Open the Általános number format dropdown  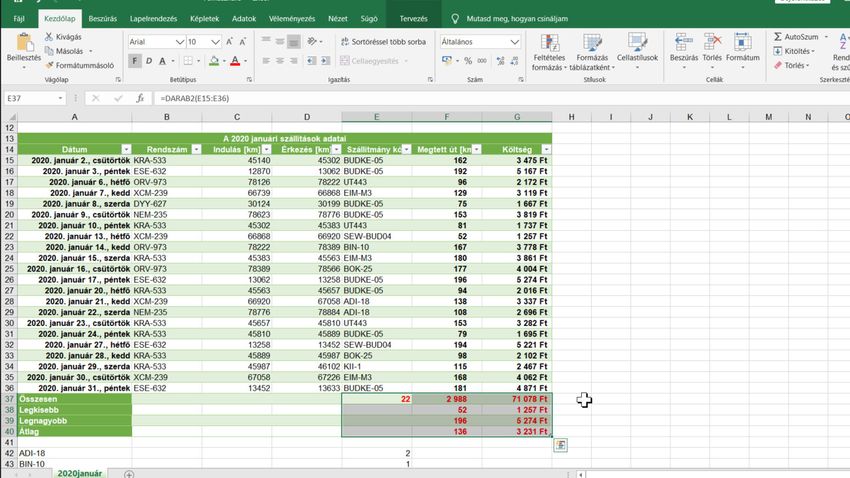tap(514, 42)
